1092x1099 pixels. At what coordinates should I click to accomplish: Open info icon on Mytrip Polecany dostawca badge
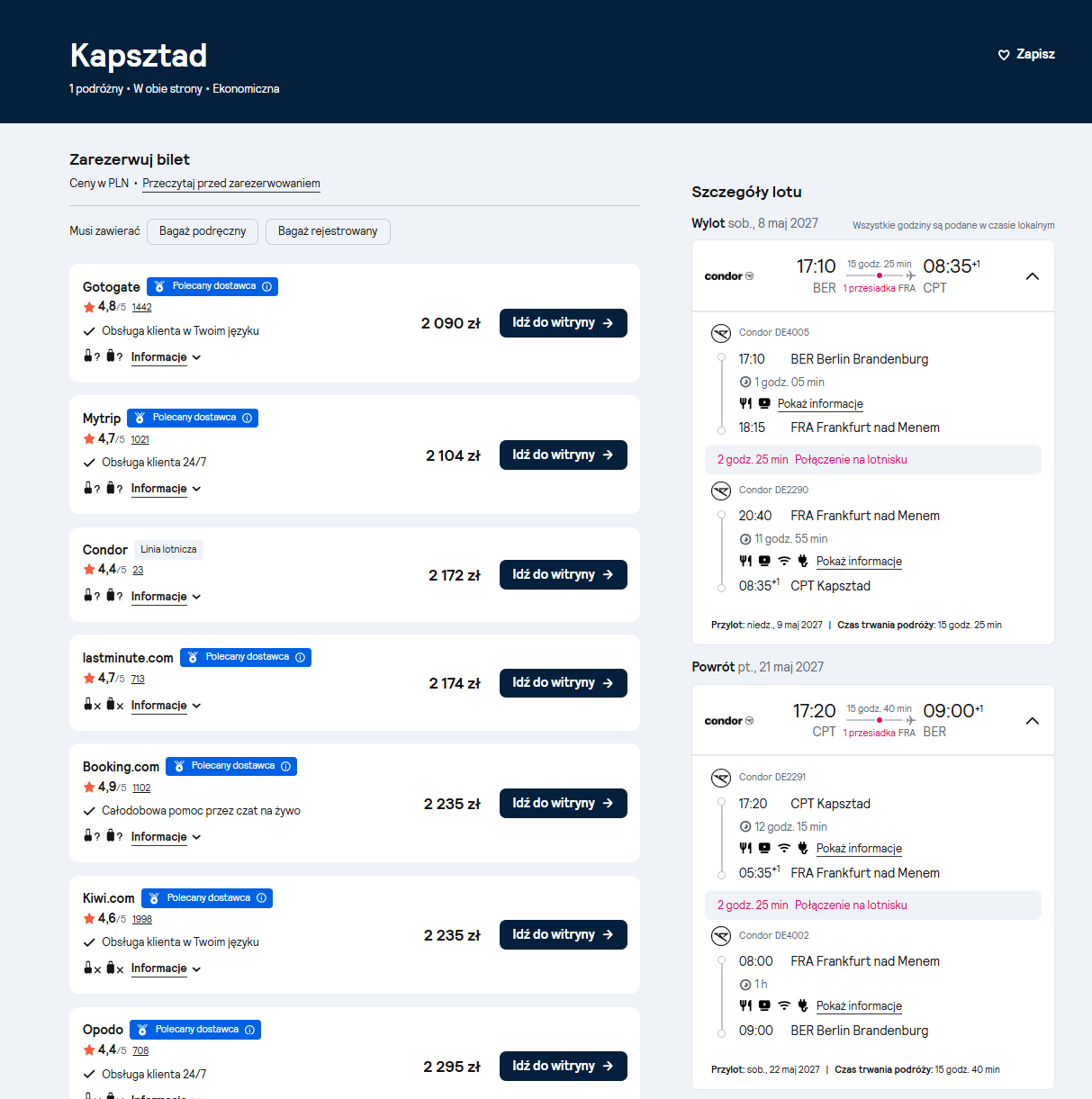[x=247, y=418]
